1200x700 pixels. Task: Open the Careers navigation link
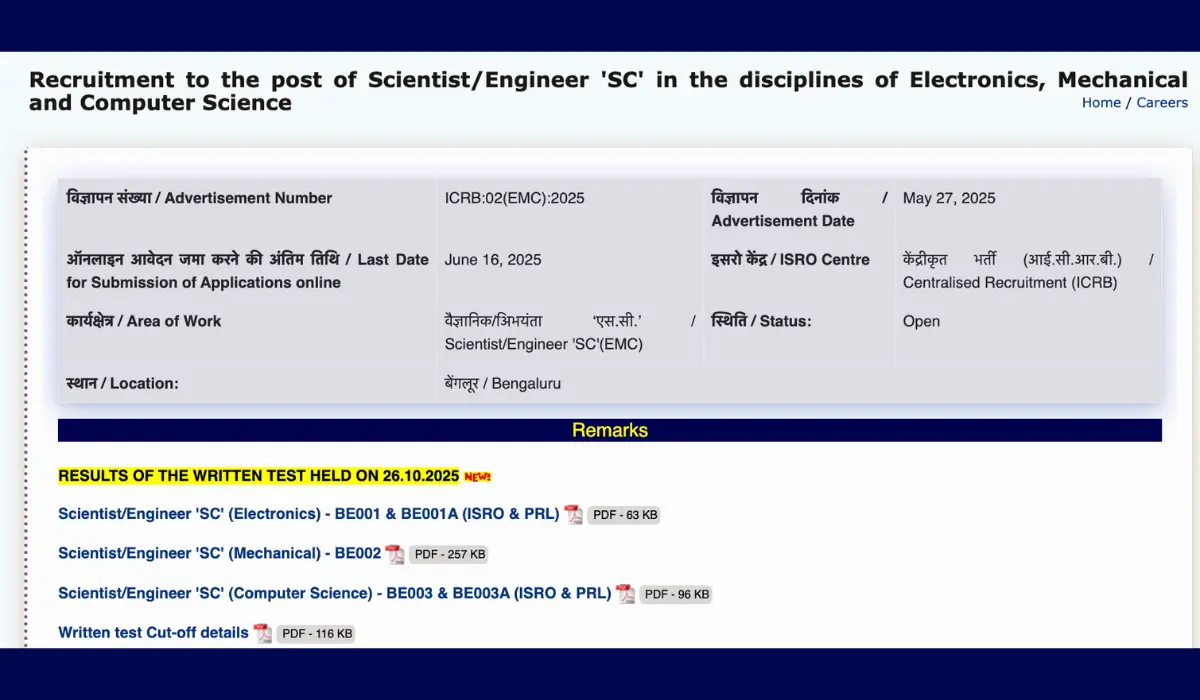(x=1162, y=102)
